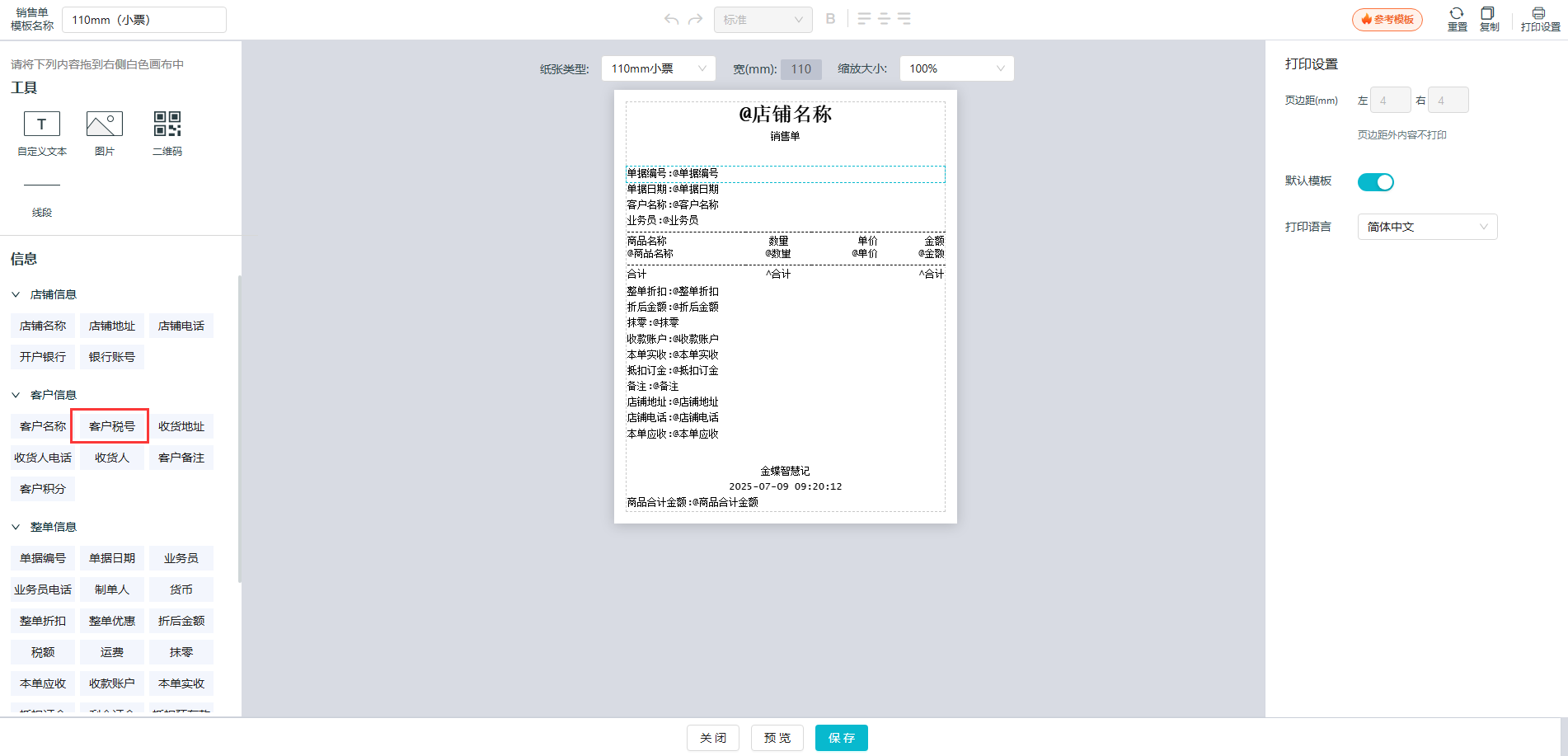Image resolution: width=1568 pixels, height=756 pixels.
Task: Select the 店铺名称 field tag
Action: pyautogui.click(x=43, y=326)
